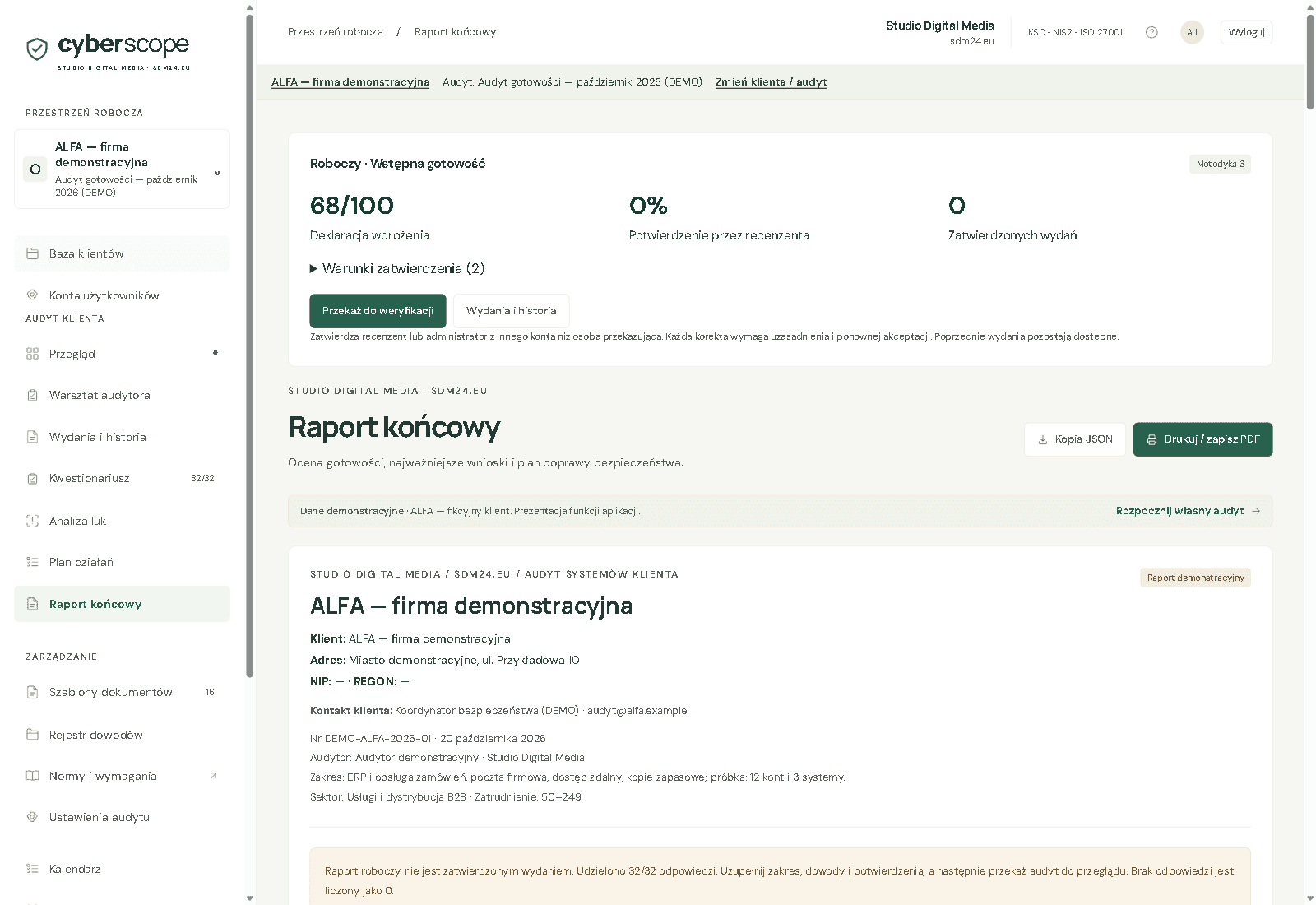The width and height of the screenshot is (1316, 905).
Task: Click Przekaż do weryfikacji button
Action: pos(378,311)
